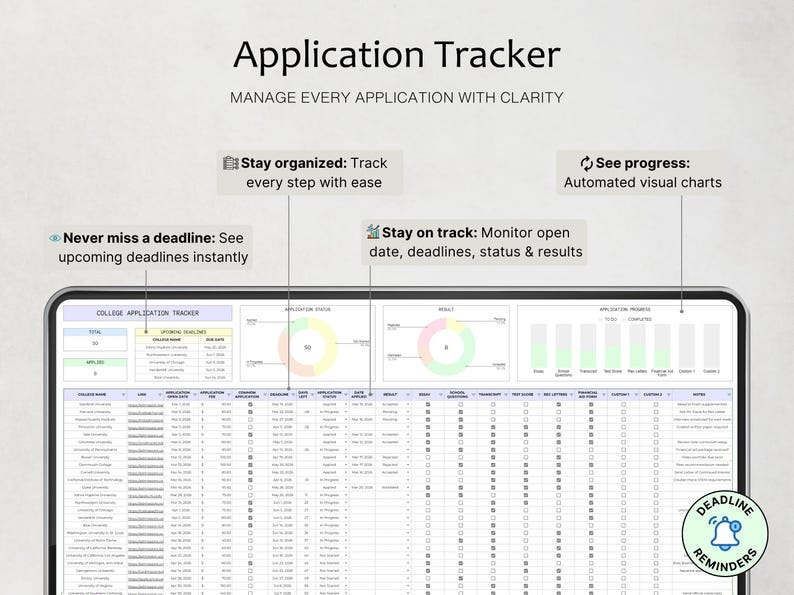Click the eye icon beside Never miss a deadline
This screenshot has width=794, height=595.
55,238
